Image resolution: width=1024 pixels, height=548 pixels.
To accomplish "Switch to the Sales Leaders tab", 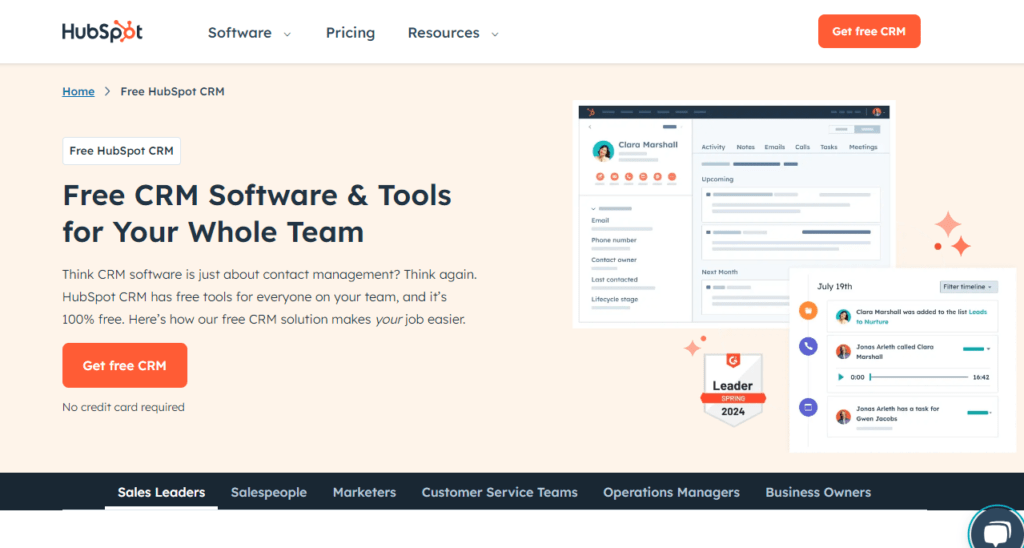I will 161,492.
